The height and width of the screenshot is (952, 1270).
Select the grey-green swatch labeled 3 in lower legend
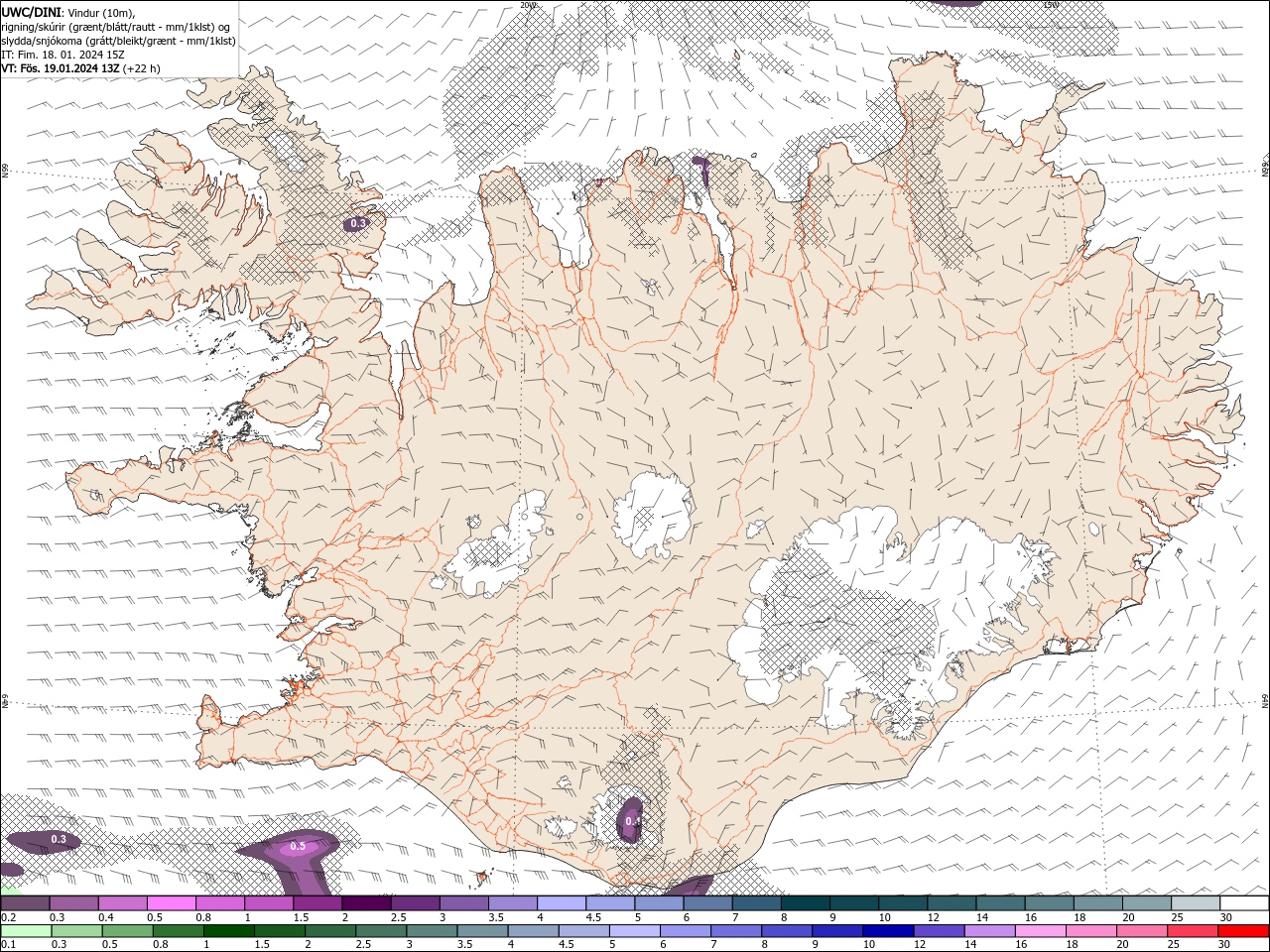coord(432,931)
